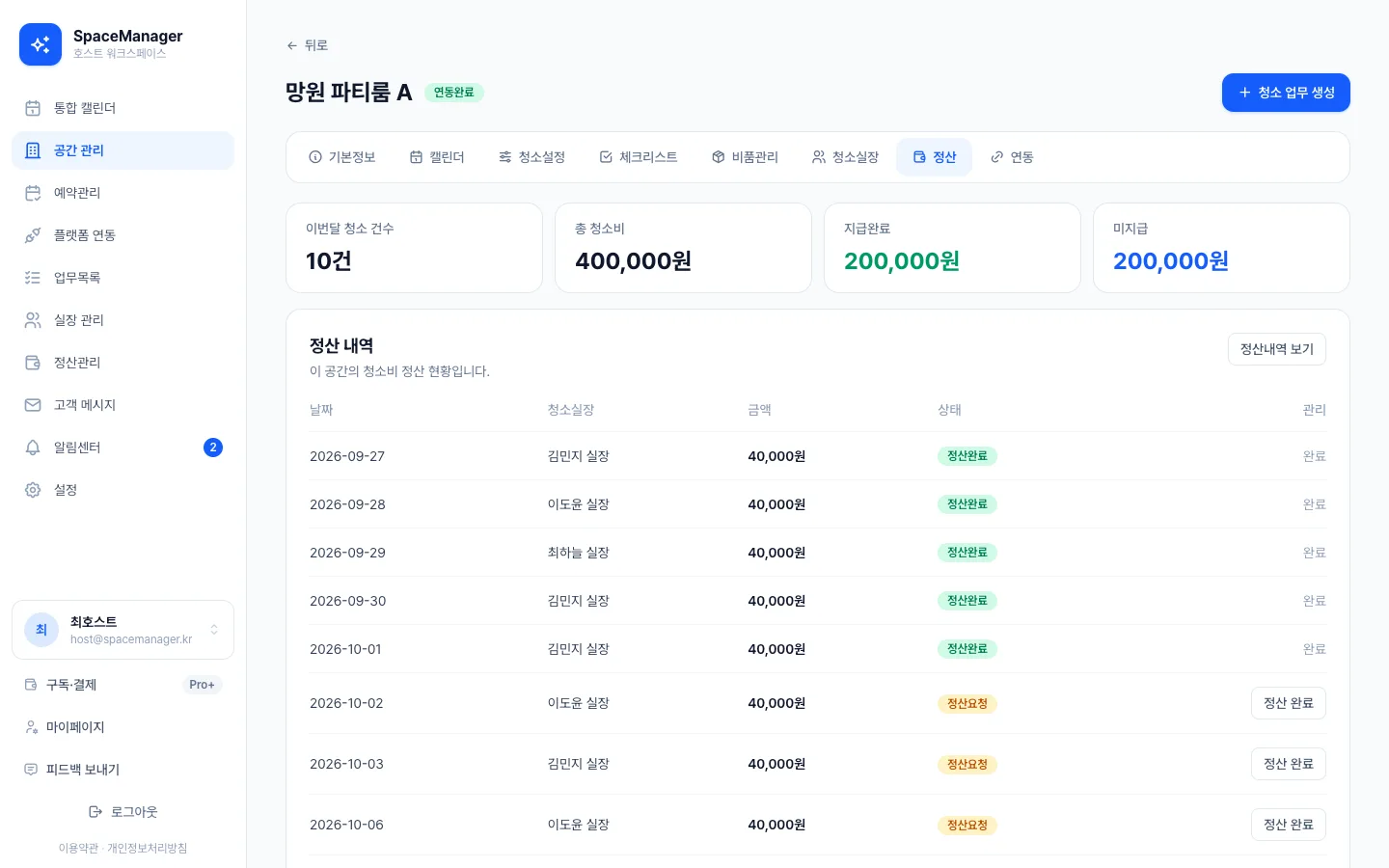
Task: Click the SpaceManager sparkle logo icon
Action: point(41,44)
